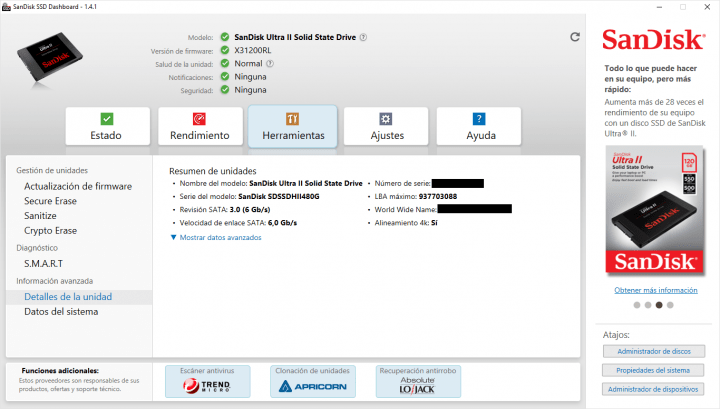Click the Resumen de unidades heading
The width and height of the screenshot is (720, 409).
click(x=213, y=171)
